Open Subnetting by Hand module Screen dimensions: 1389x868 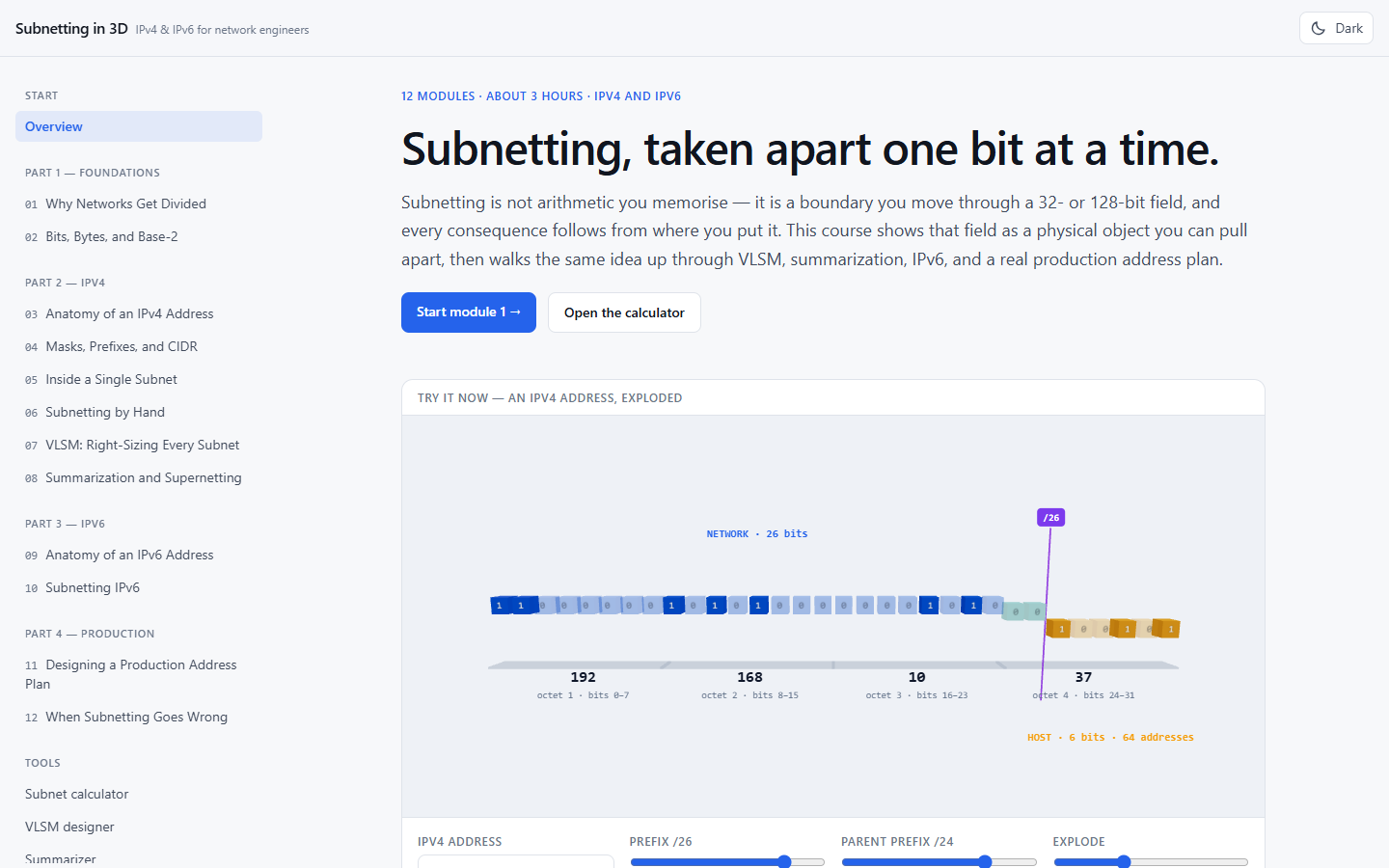coord(139,412)
